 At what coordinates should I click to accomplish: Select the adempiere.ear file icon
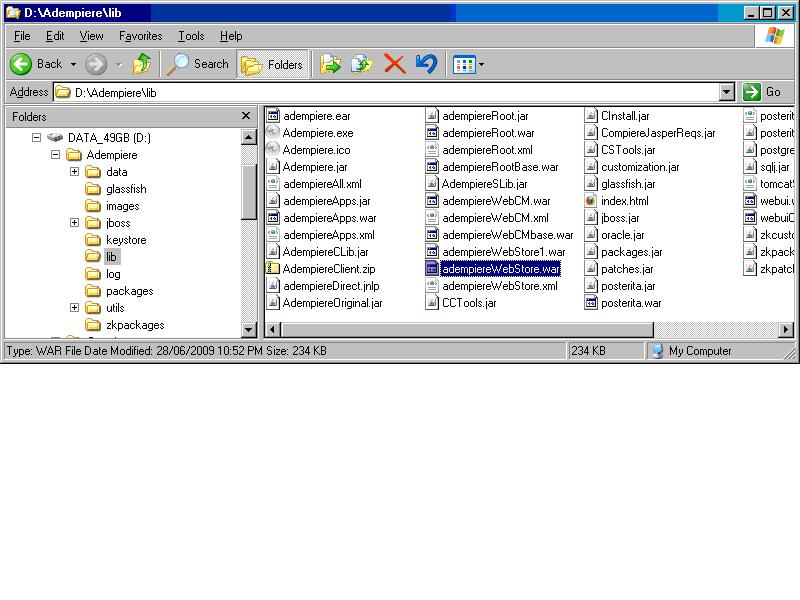pyautogui.click(x=273, y=115)
